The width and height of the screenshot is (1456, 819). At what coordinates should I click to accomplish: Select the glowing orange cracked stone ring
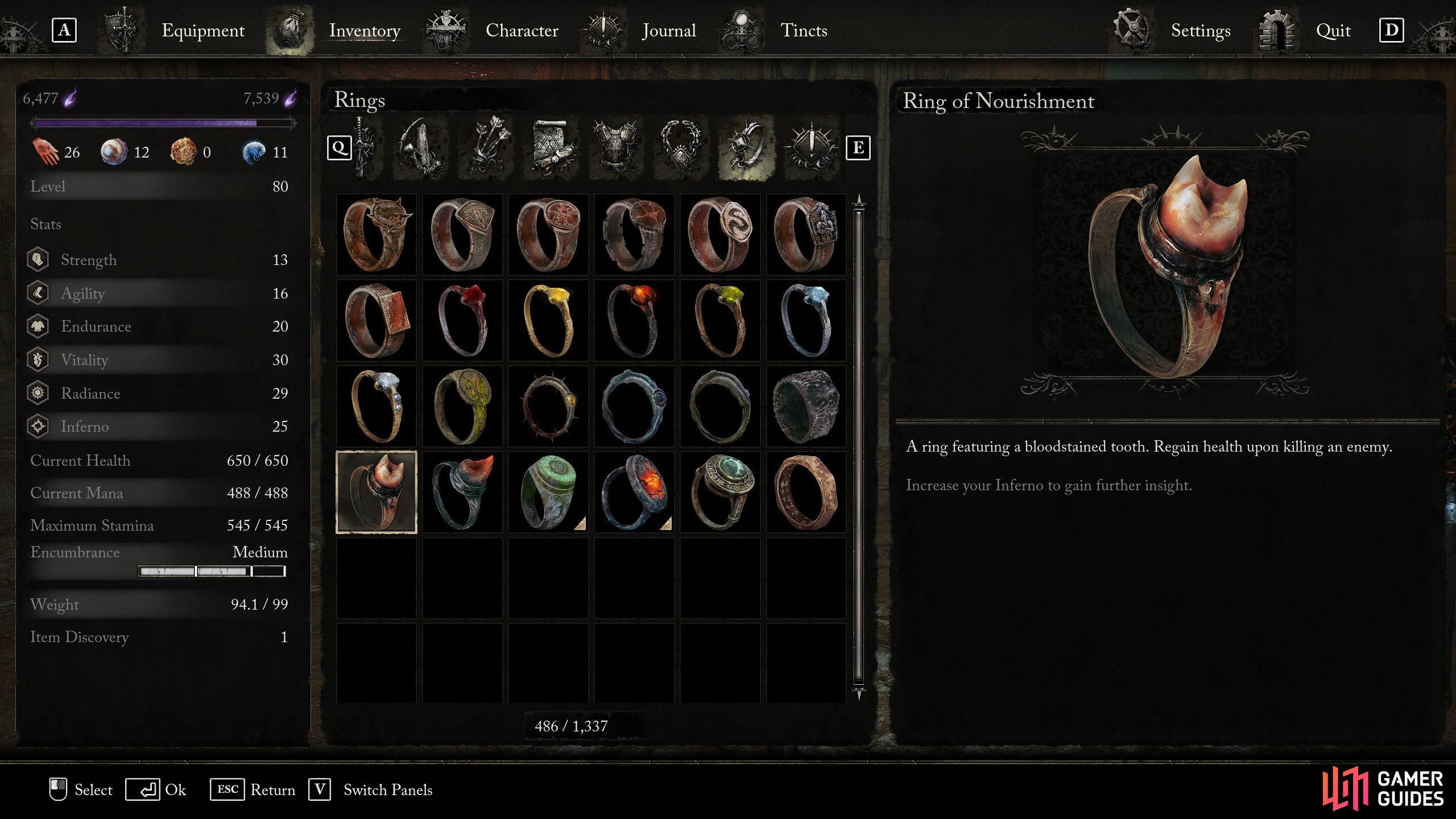click(x=634, y=493)
